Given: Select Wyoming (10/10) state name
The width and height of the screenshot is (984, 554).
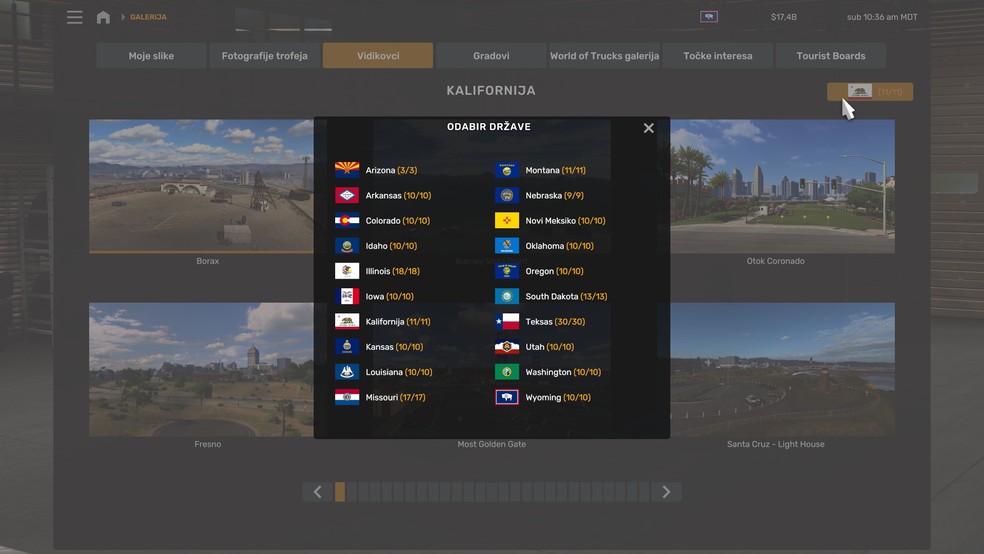Looking at the screenshot, I should tap(558, 397).
